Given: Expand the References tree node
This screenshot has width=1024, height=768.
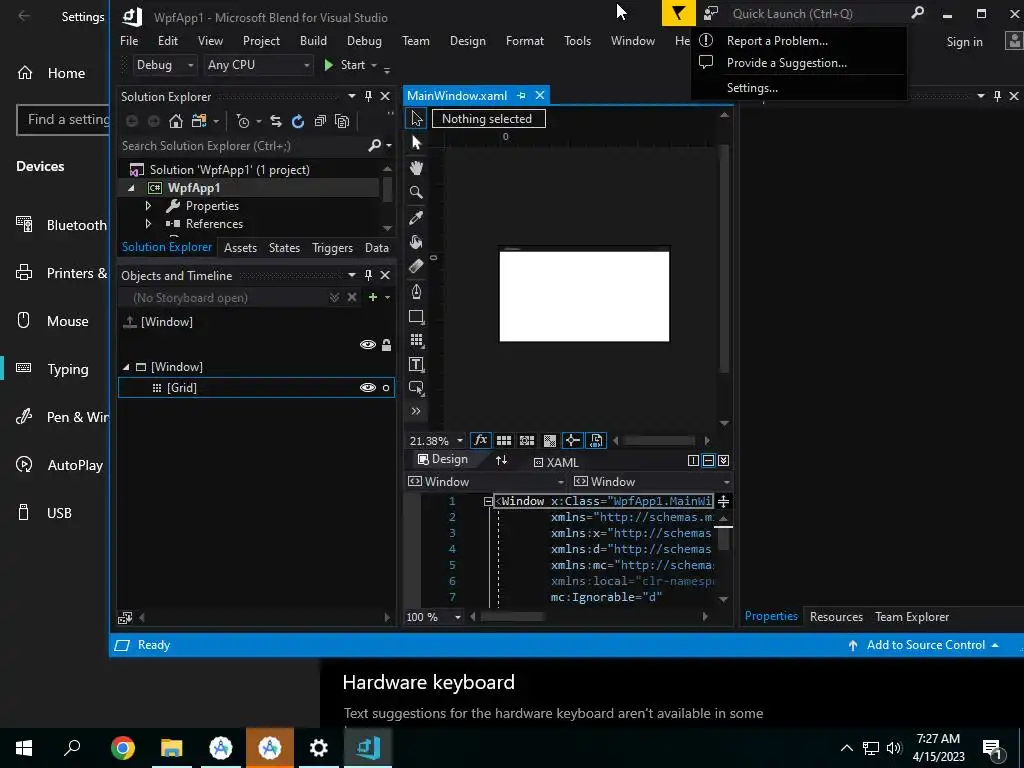Looking at the screenshot, I should pos(148,224).
